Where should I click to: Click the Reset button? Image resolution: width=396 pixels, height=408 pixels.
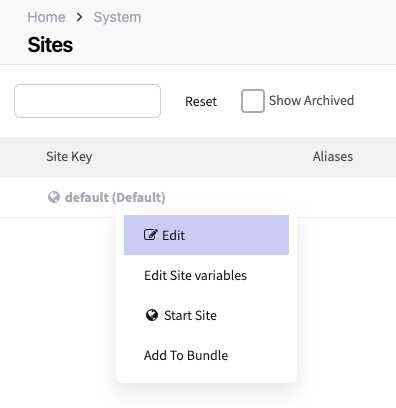pos(201,101)
